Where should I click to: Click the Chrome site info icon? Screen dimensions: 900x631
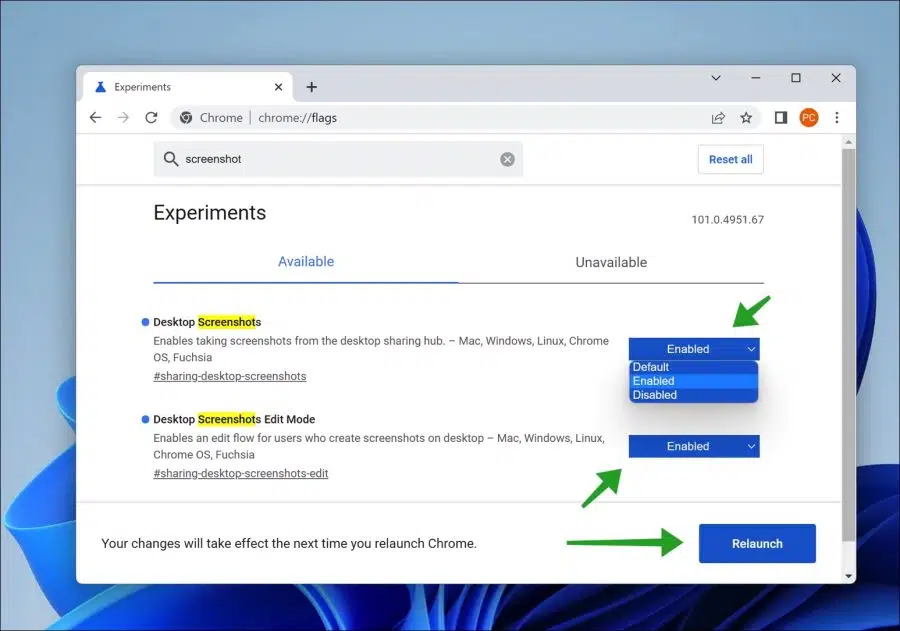point(185,118)
